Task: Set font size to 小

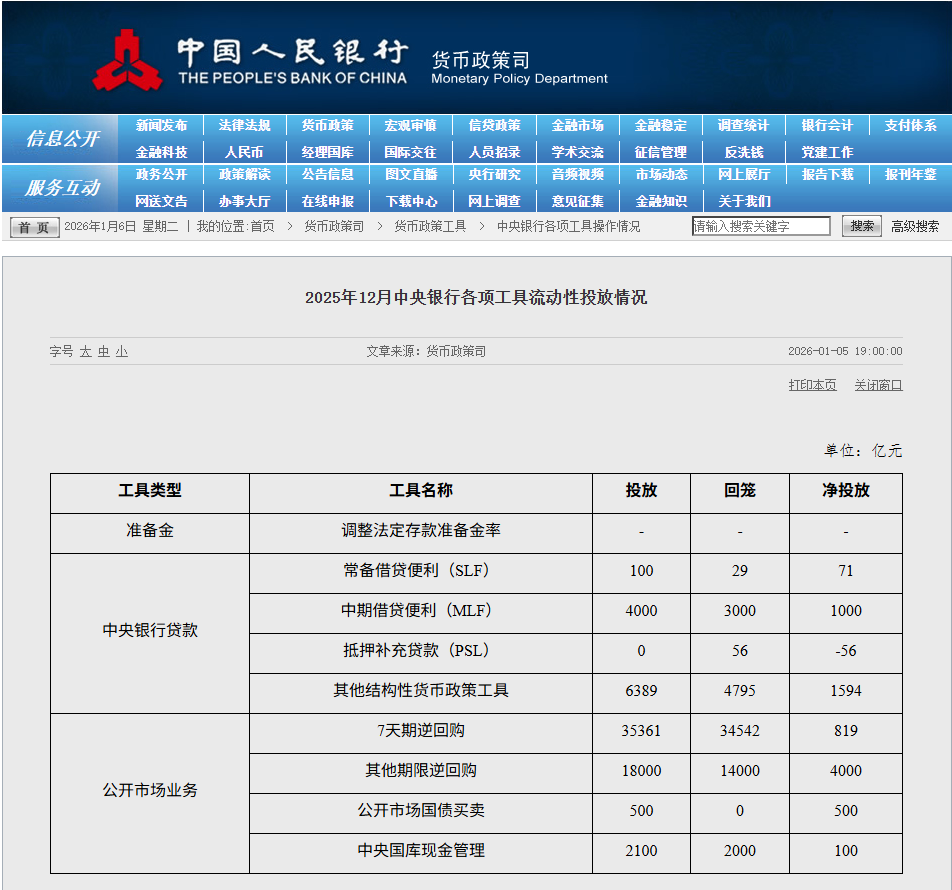Action: pyautogui.click(x=121, y=352)
